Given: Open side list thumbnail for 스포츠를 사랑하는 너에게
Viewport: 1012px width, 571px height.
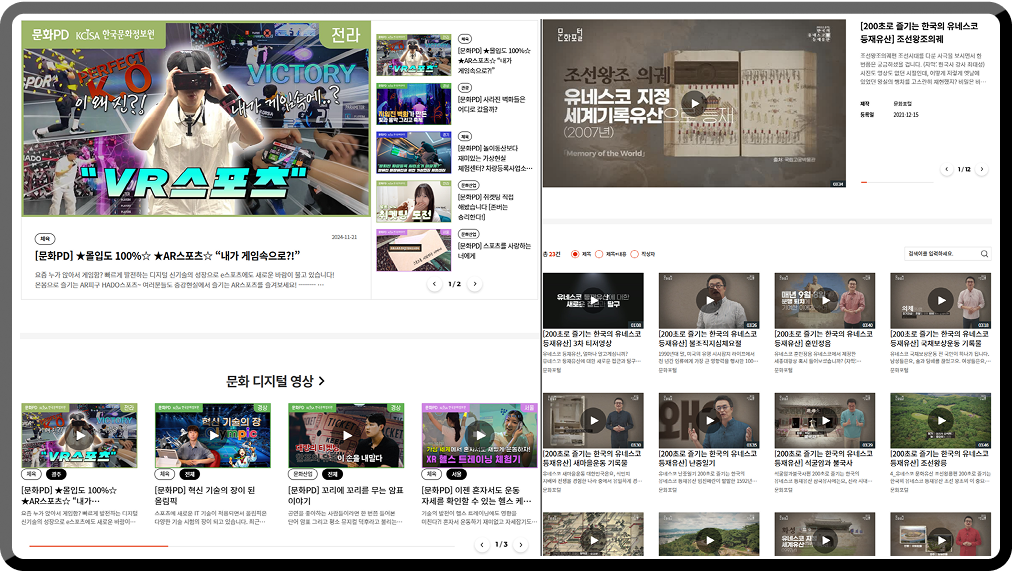Looking at the screenshot, I should pyautogui.click(x=414, y=250).
